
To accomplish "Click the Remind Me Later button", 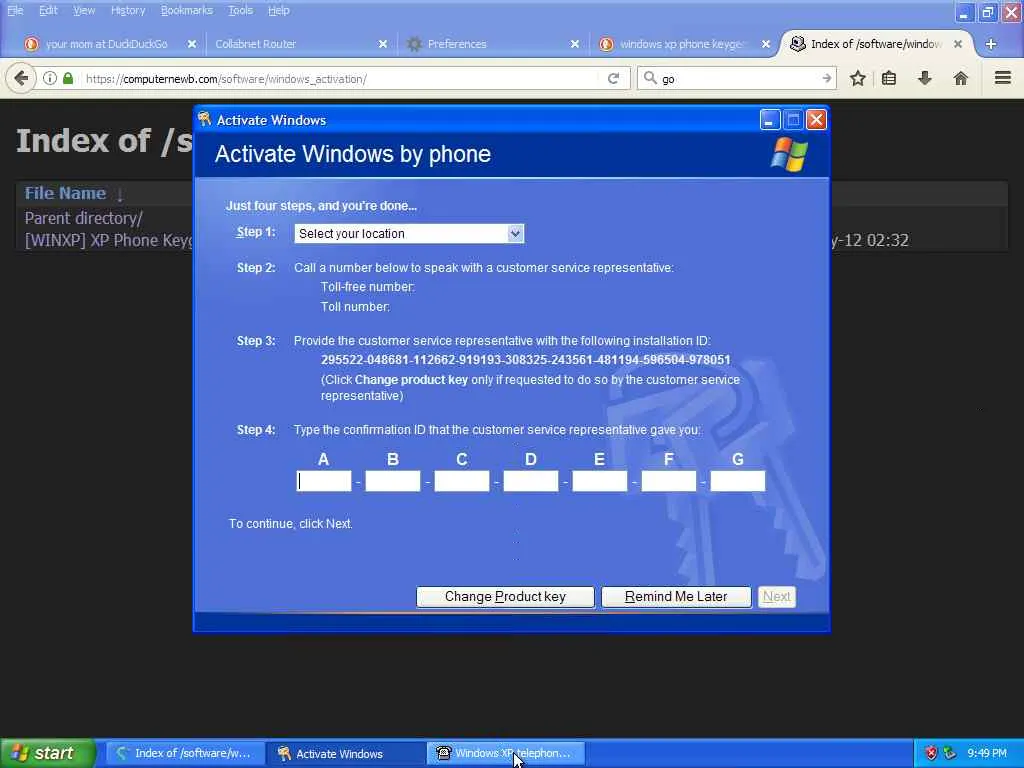I will coord(676,597).
